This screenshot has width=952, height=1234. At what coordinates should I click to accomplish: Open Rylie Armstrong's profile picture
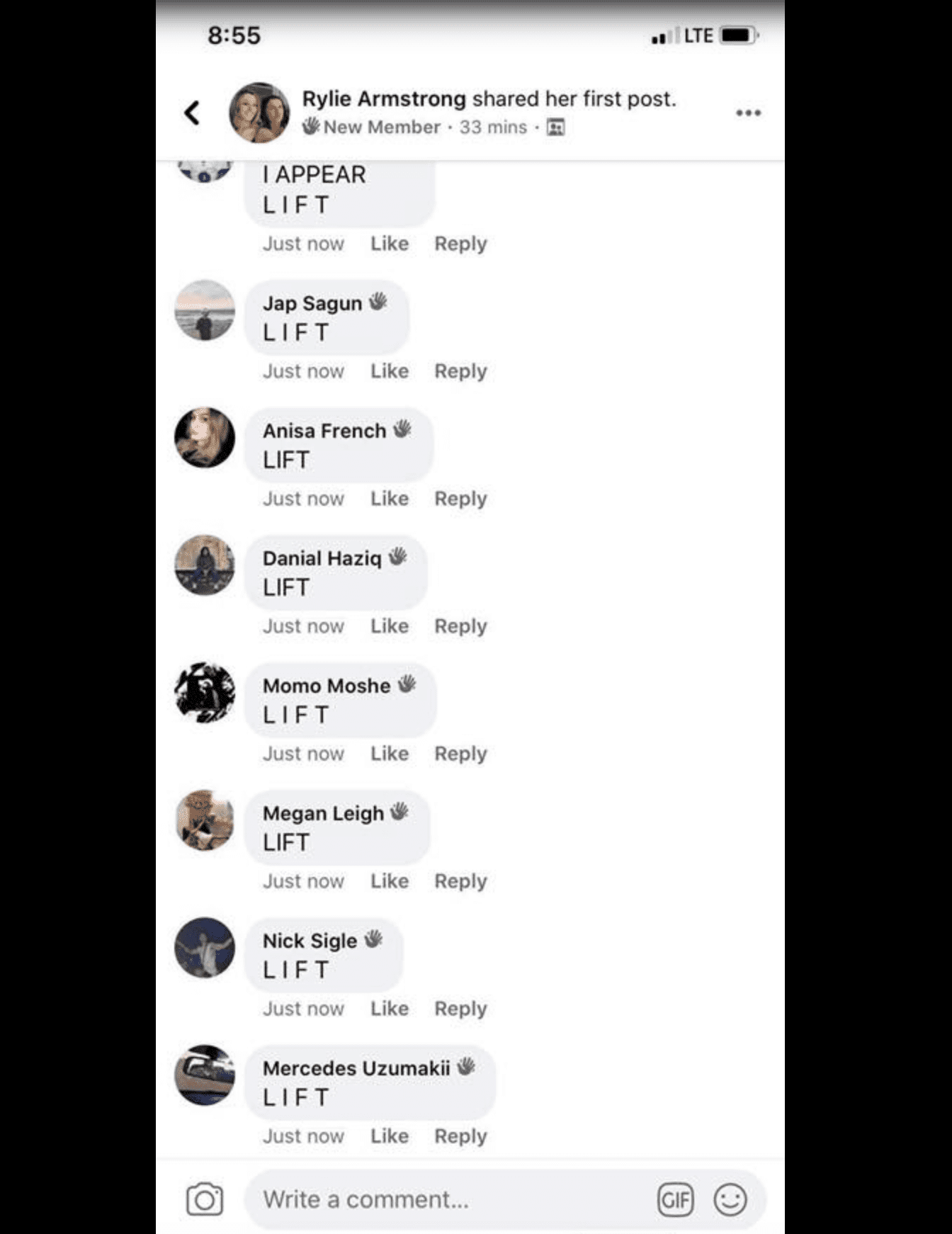click(259, 113)
